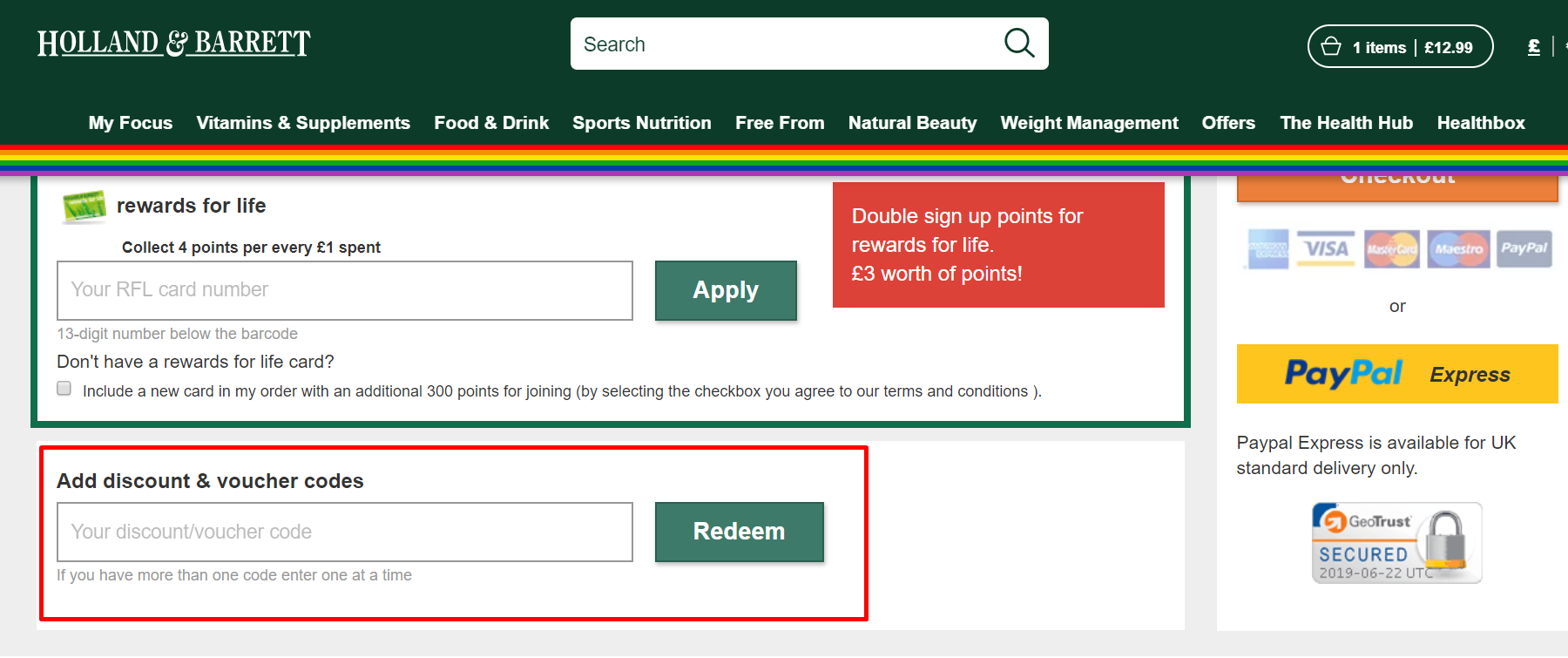
Task: Click the PayPal payment card icon
Action: [x=1524, y=248]
